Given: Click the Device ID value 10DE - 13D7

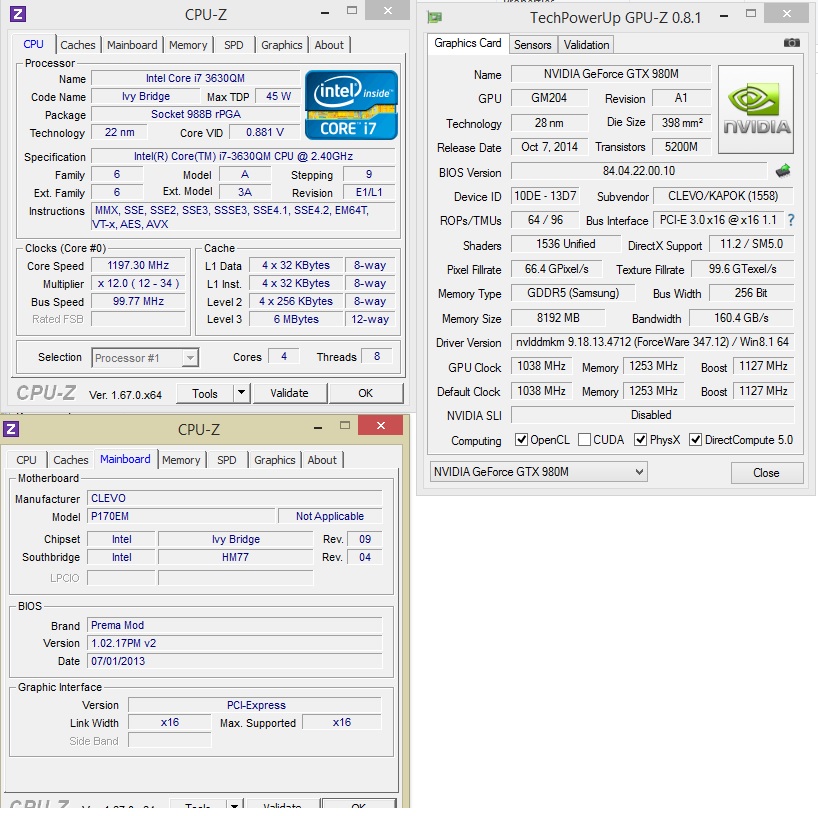Looking at the screenshot, I should click(545, 196).
